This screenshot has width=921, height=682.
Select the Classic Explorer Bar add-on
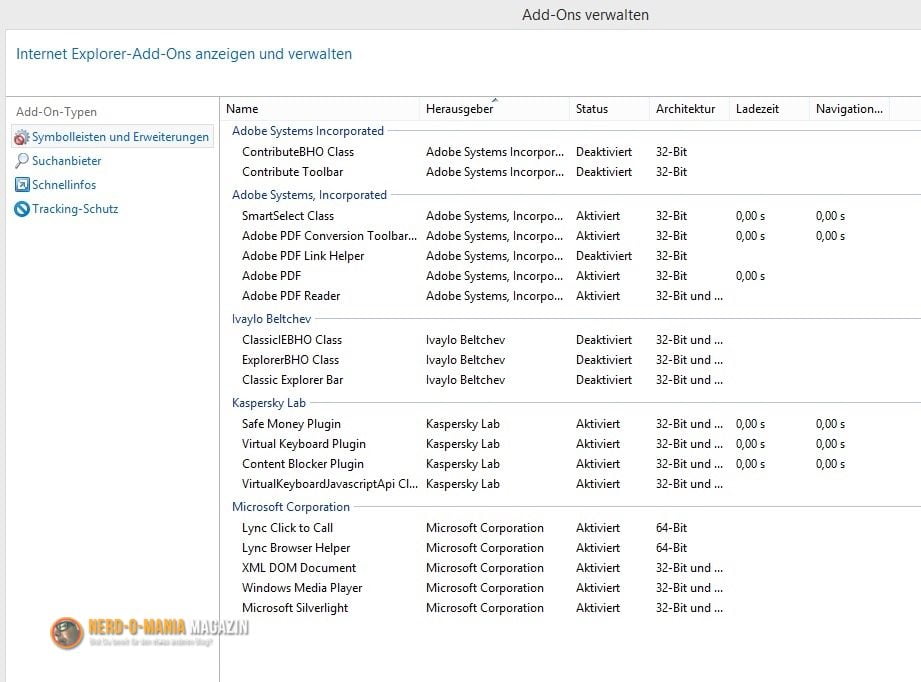coord(293,380)
